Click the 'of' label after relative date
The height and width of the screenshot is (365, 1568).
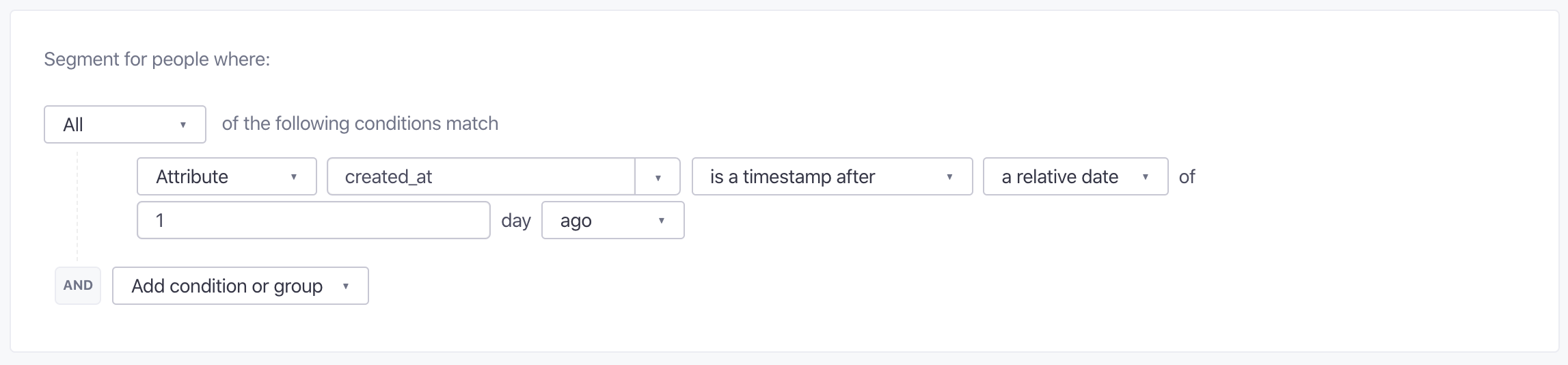click(1187, 176)
